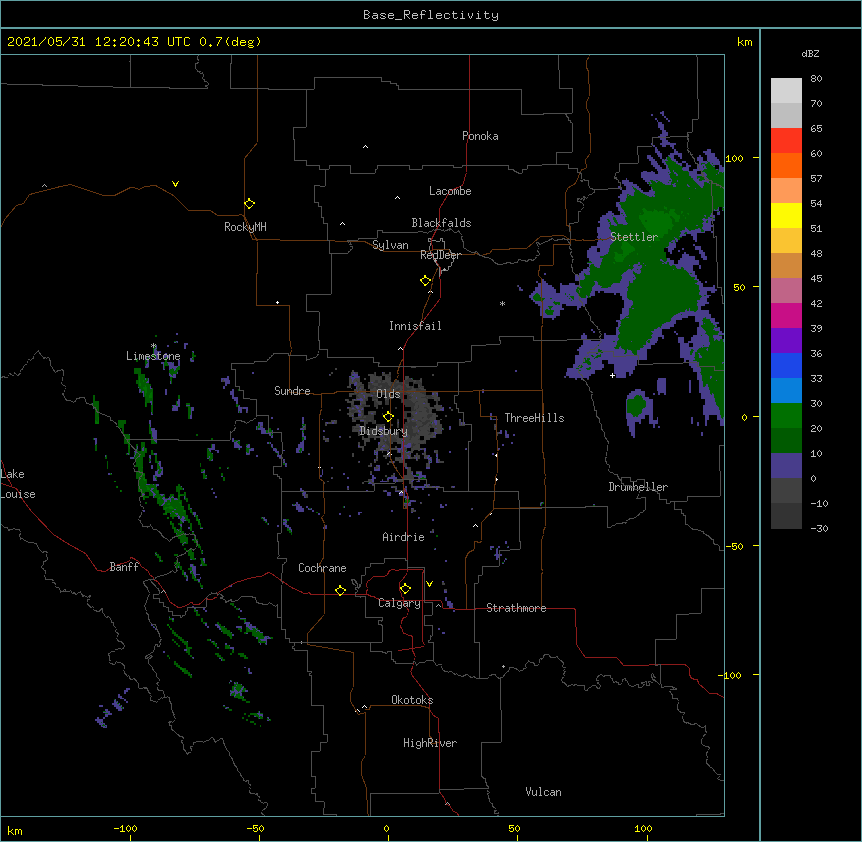
Task: Click the slate purple 0-10 dBZ legend swatch
Action: coord(786,466)
